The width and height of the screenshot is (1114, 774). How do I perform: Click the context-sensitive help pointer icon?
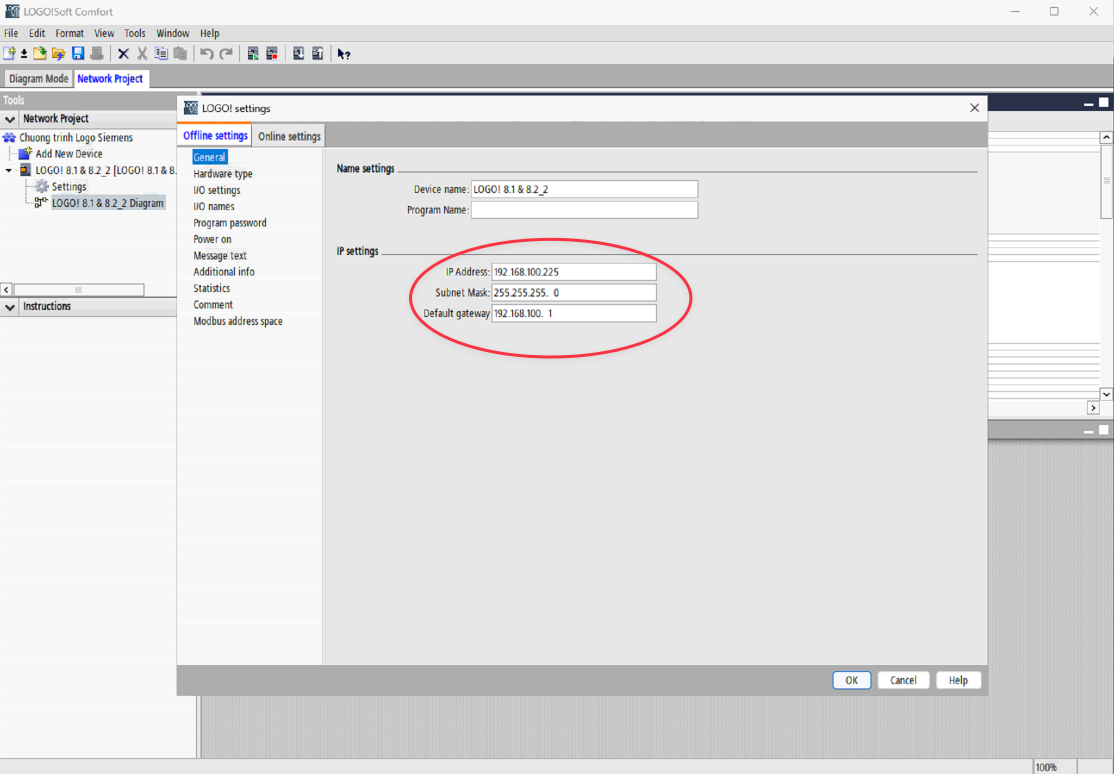point(344,54)
